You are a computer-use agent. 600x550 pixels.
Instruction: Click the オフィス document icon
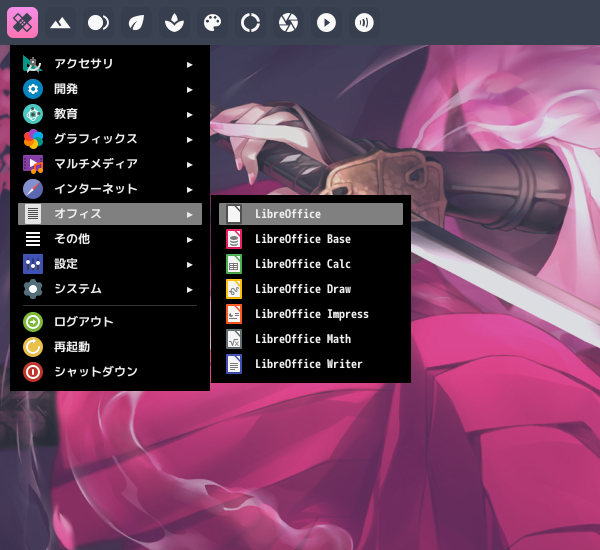(x=33, y=214)
